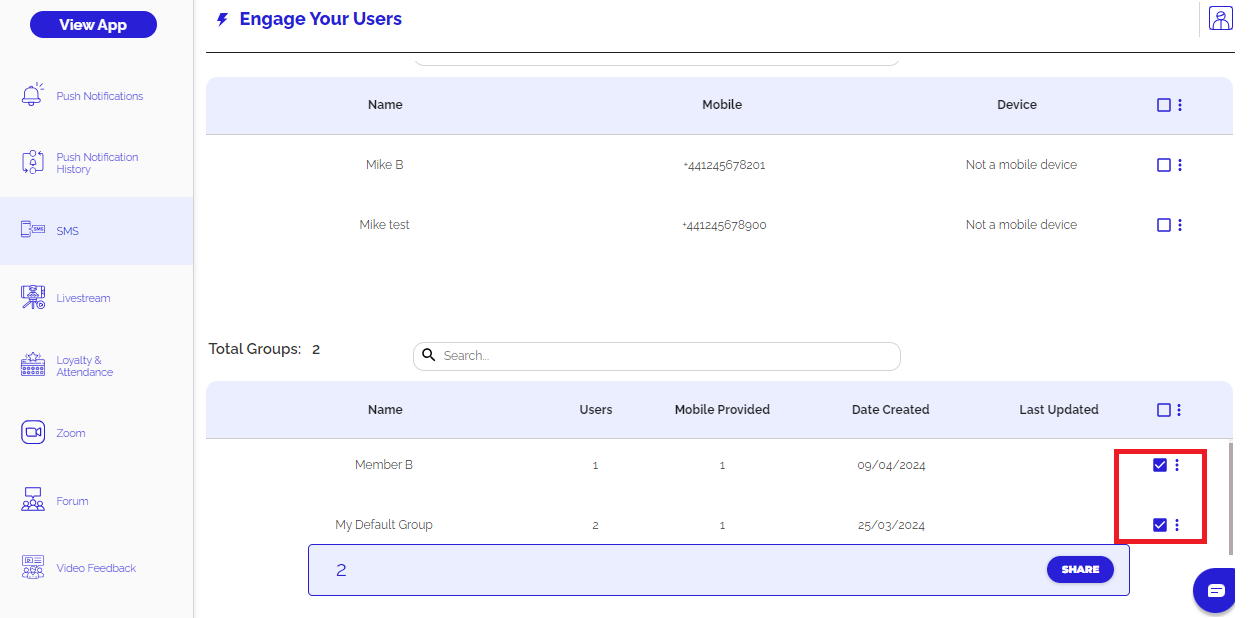Click the SHARE button
1251x618 pixels.
(1080, 569)
